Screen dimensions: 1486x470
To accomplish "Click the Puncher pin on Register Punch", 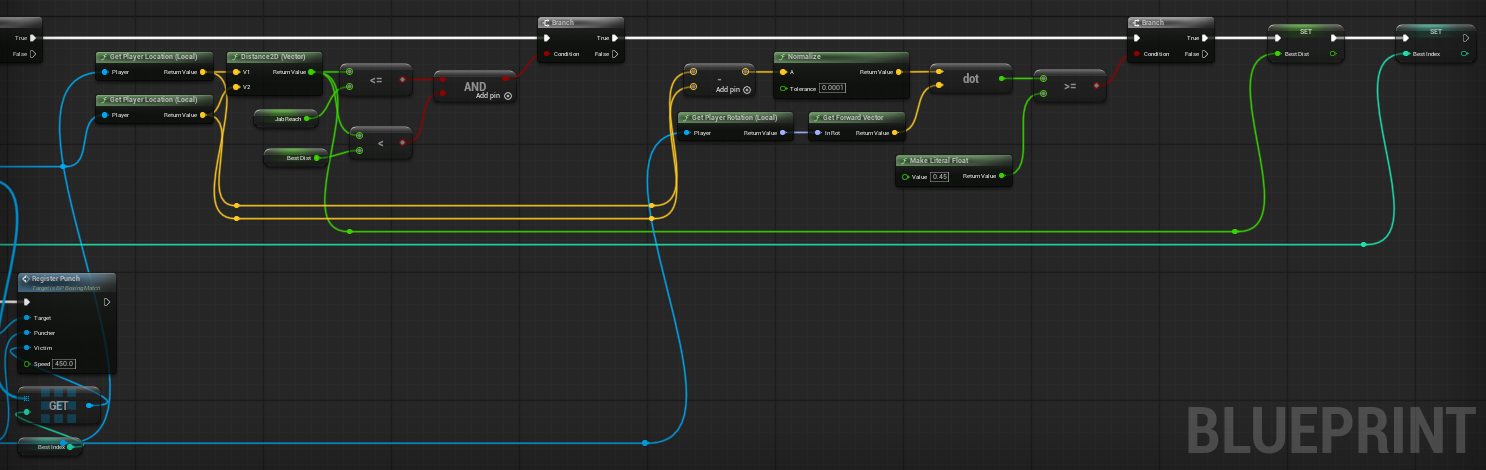I will click(26, 333).
